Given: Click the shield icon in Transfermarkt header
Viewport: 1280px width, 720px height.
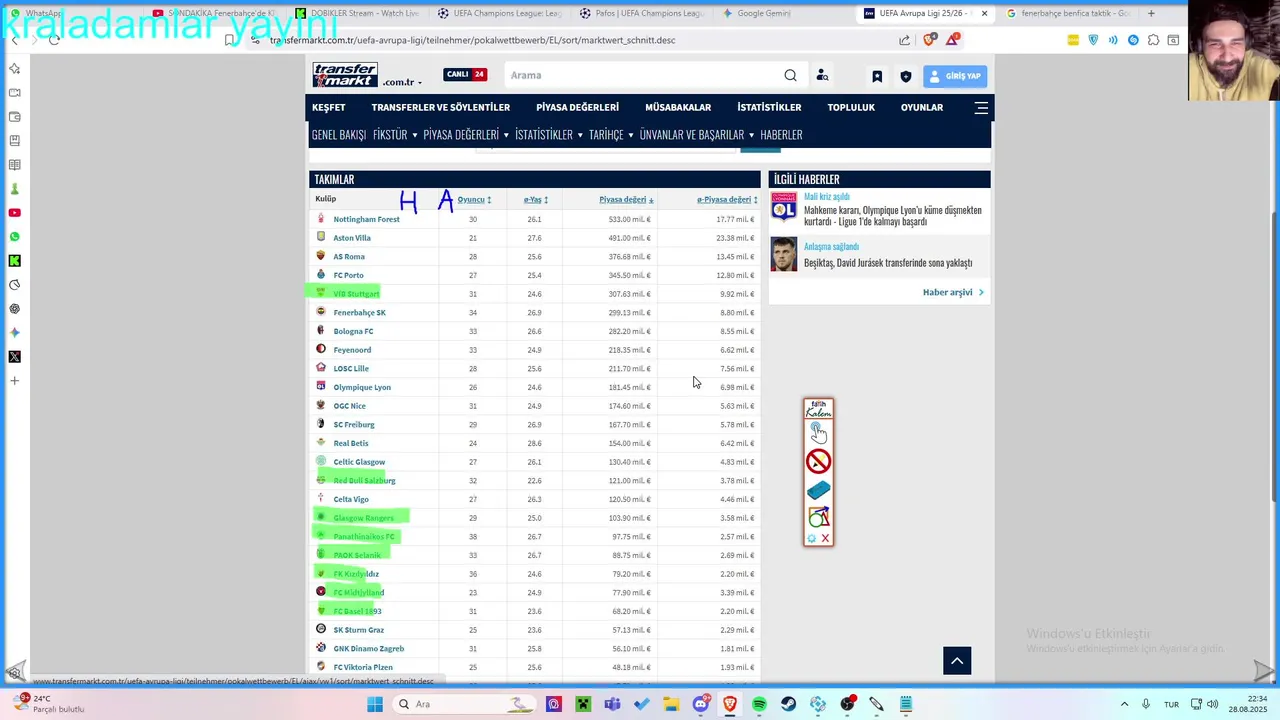Looking at the screenshot, I should 906,76.
